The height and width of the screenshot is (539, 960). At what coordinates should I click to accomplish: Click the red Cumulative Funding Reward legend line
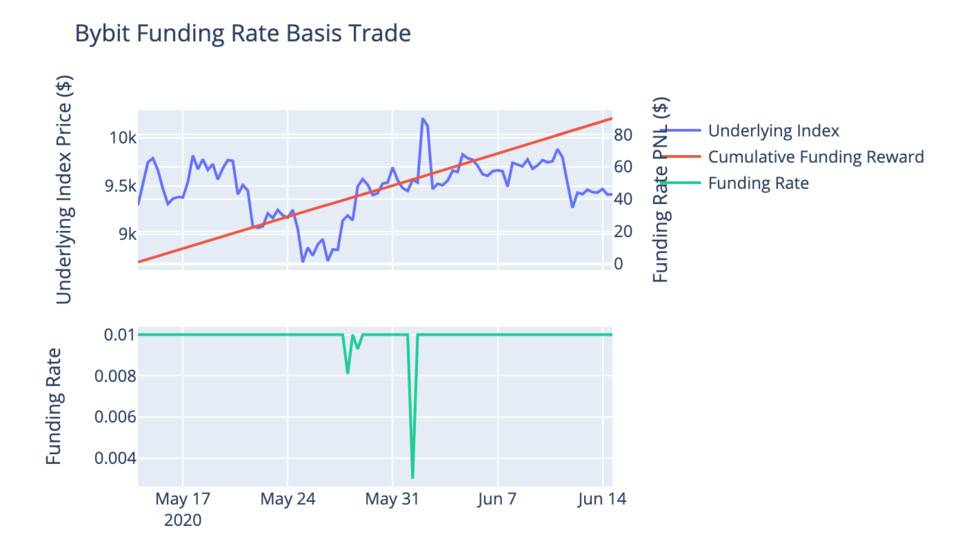[681, 157]
